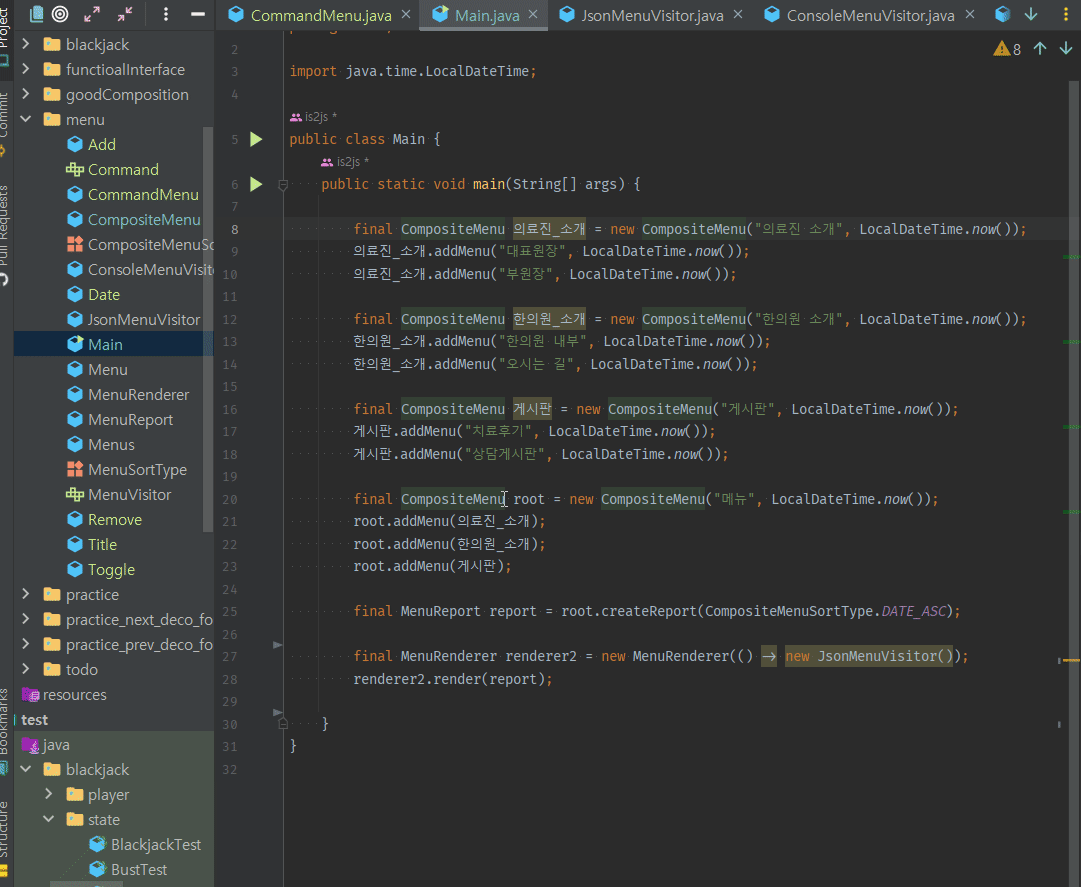Hide the project tool window with minus icon
Image resolution: width=1081 pixels, height=887 pixels.
(198, 14)
